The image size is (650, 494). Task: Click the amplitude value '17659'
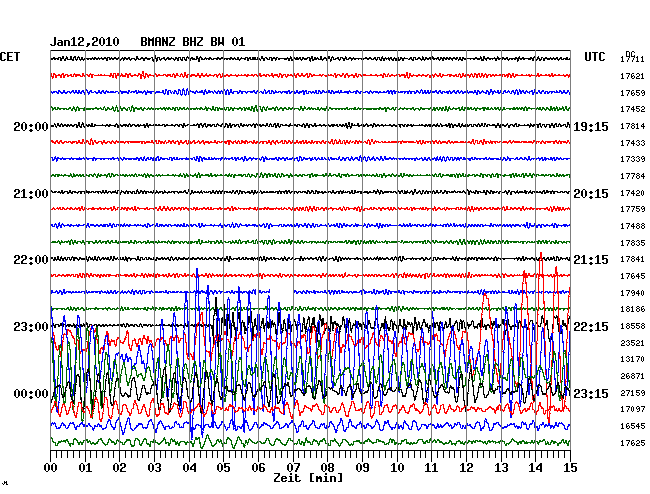point(633,93)
